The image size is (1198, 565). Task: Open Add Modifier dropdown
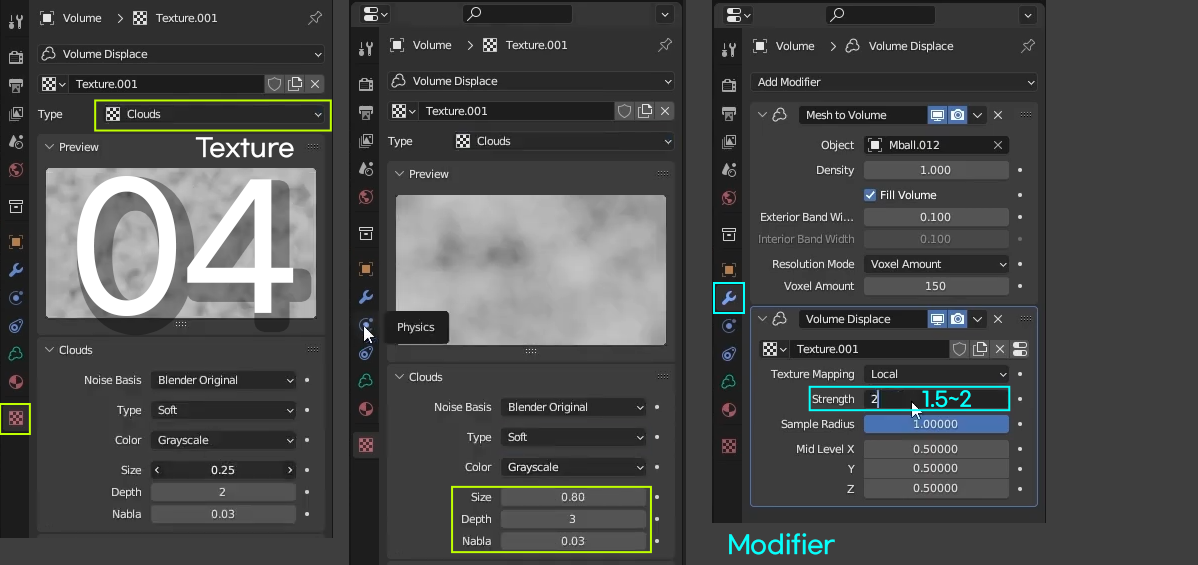pos(894,82)
